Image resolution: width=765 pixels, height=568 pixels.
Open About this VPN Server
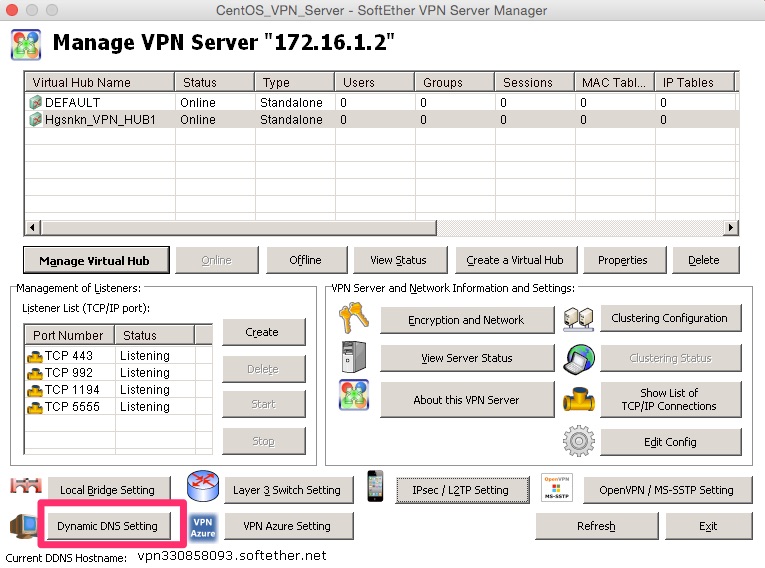[467, 400]
